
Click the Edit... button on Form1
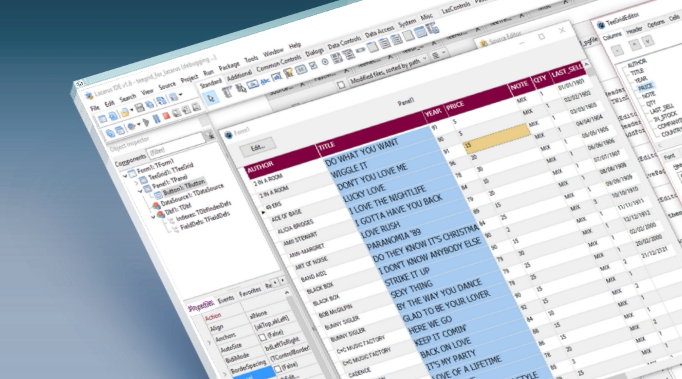coord(257,148)
